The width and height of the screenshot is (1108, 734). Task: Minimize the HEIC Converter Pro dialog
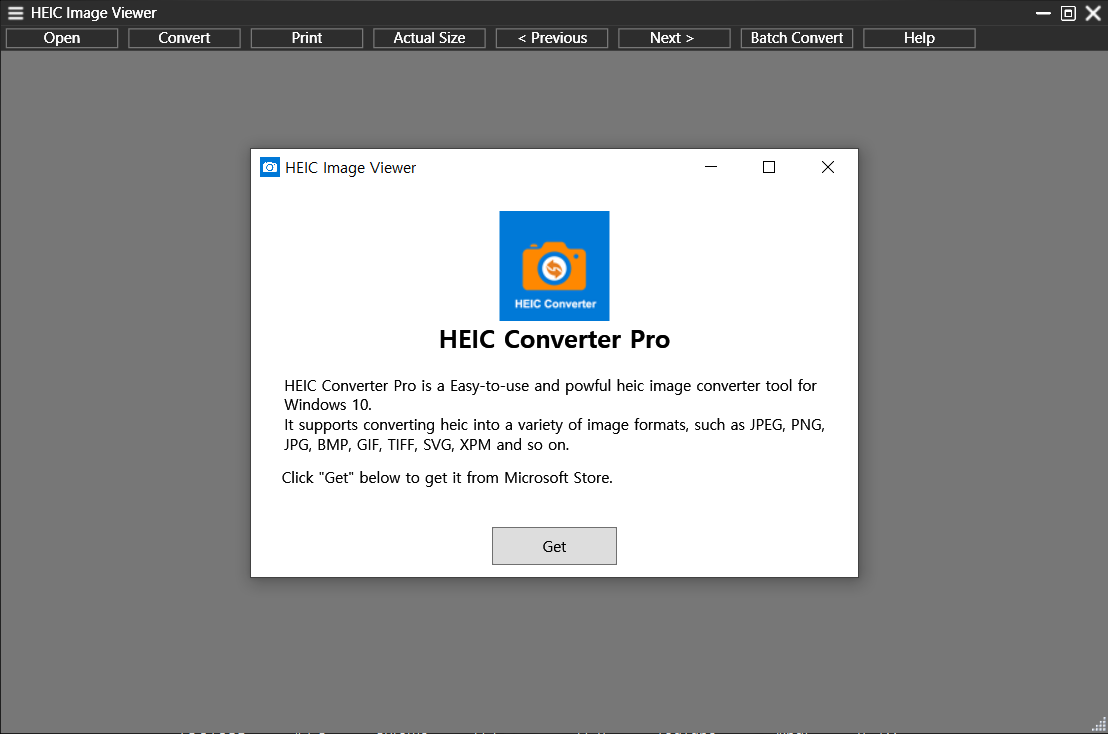pos(711,167)
